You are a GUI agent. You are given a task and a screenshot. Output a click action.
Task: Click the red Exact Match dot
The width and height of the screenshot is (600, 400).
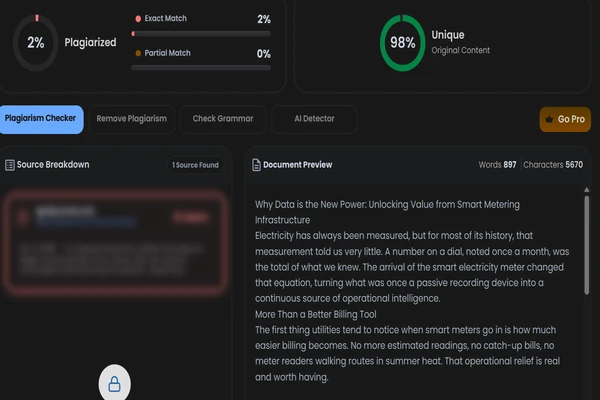click(x=138, y=18)
